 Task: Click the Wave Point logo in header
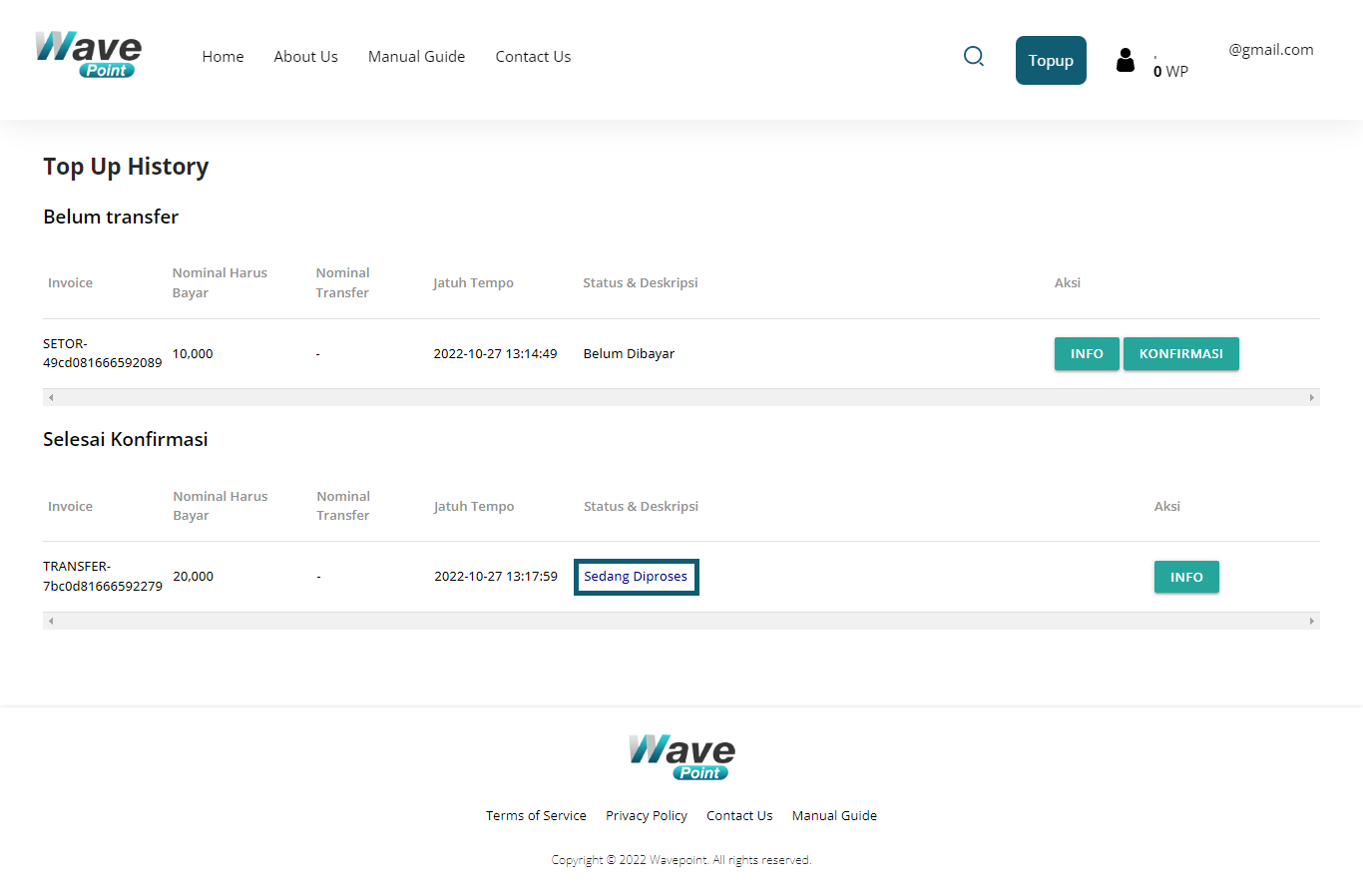coord(88,56)
